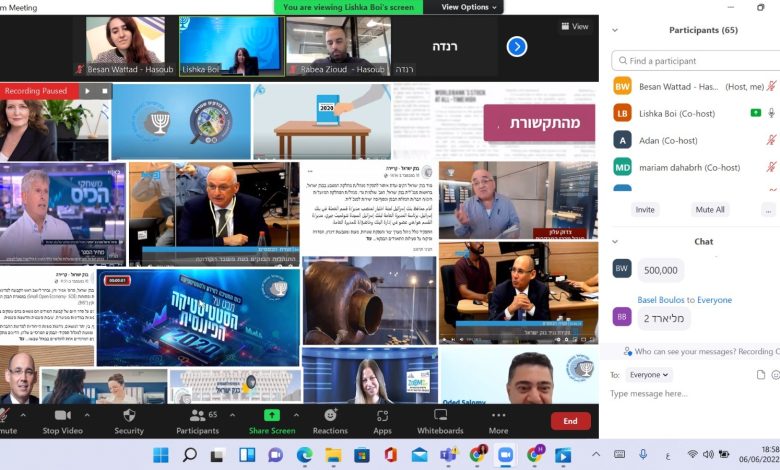
Task: Click the View layout button
Action: click(x=575, y=26)
